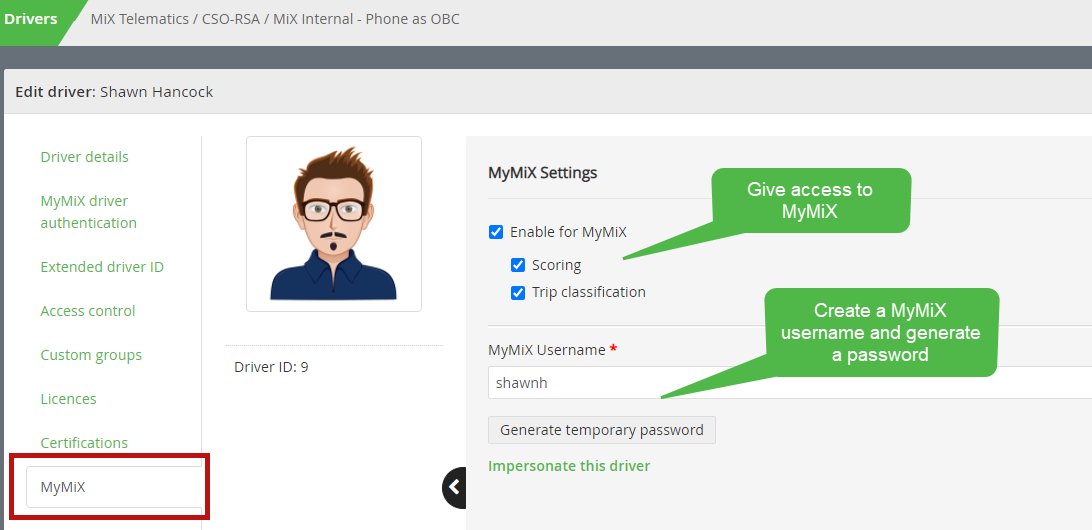Click the Drivers breadcrumb tab

pyautogui.click(x=32, y=19)
